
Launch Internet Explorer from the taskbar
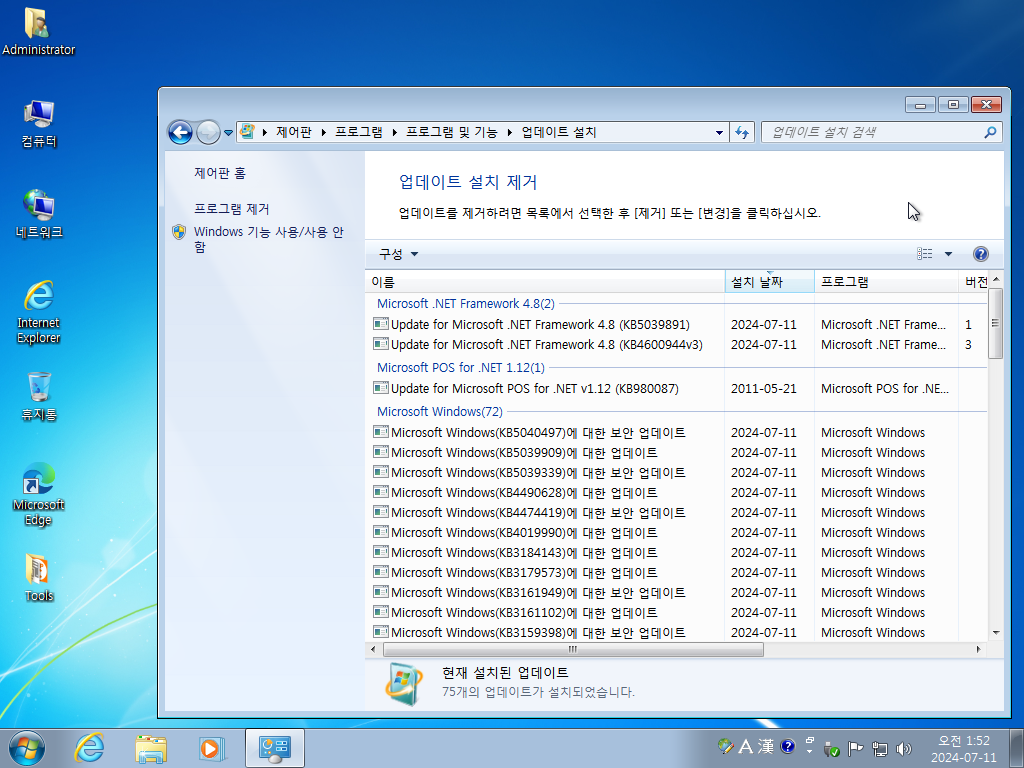coord(89,748)
